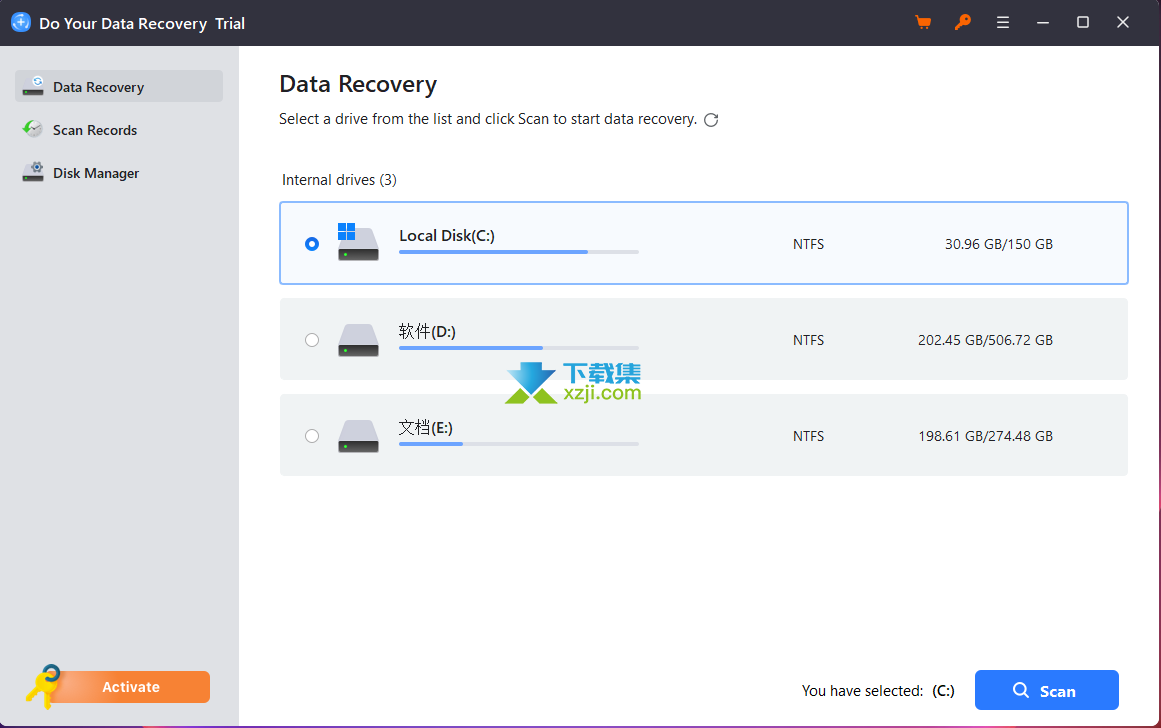This screenshot has width=1161, height=728.
Task: Select the 软件(D:) radio button
Action: click(312, 340)
